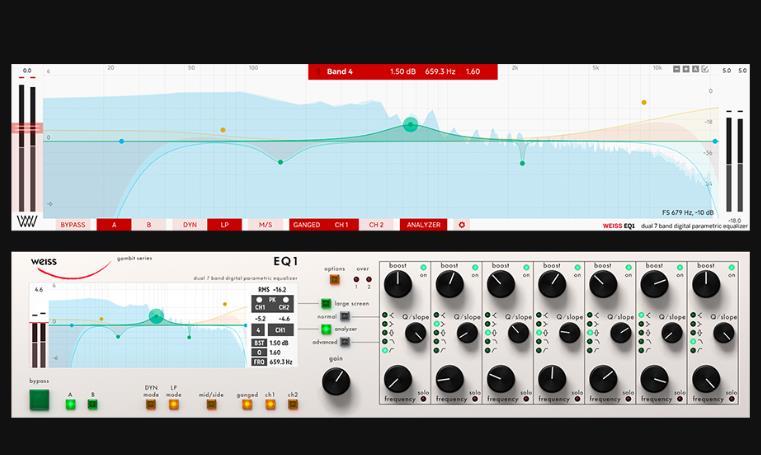Select low-cut filter shape on band 1
761x455 pixels.
[385, 350]
